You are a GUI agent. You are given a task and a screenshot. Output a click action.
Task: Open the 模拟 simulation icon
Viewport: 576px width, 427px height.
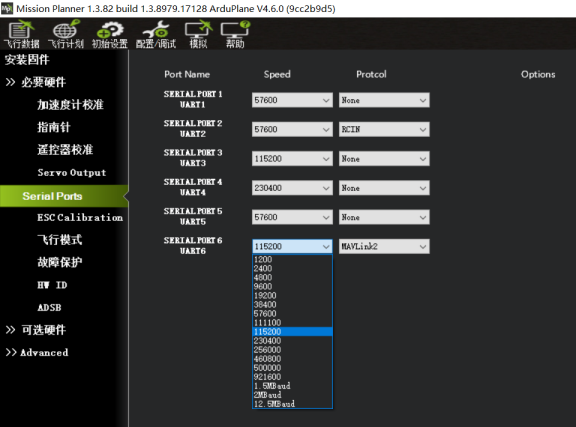tap(198, 34)
